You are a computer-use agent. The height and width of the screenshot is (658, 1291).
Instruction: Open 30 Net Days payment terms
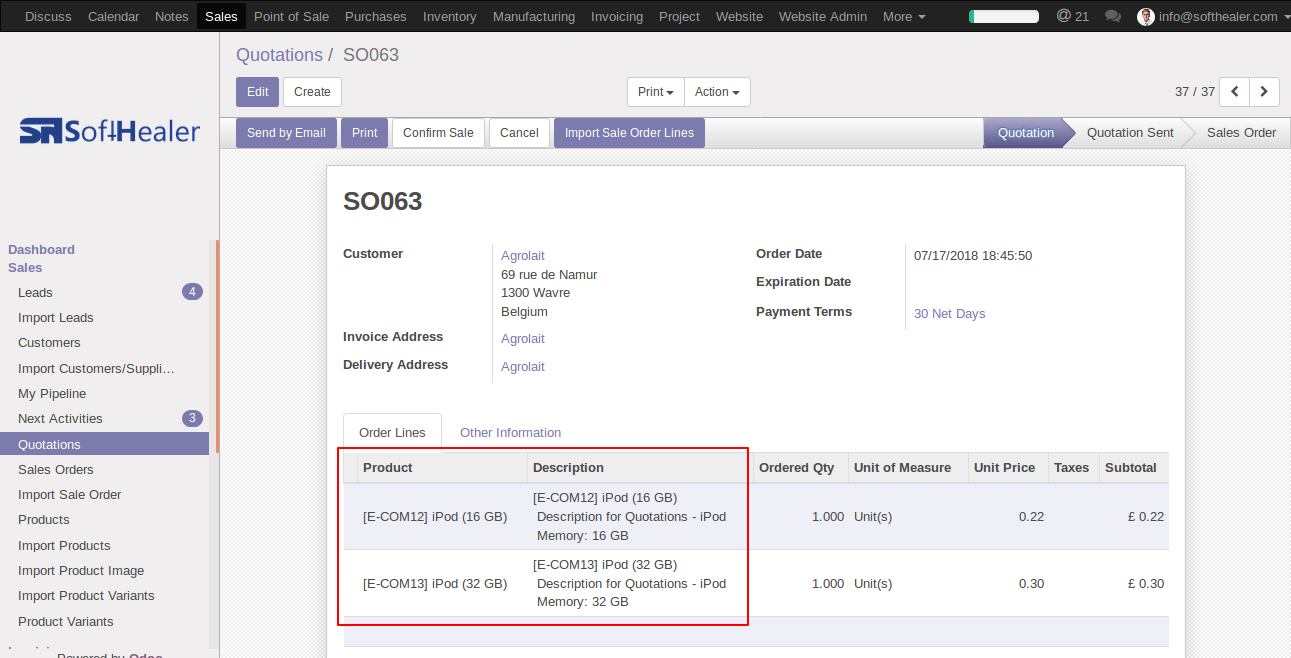click(949, 314)
